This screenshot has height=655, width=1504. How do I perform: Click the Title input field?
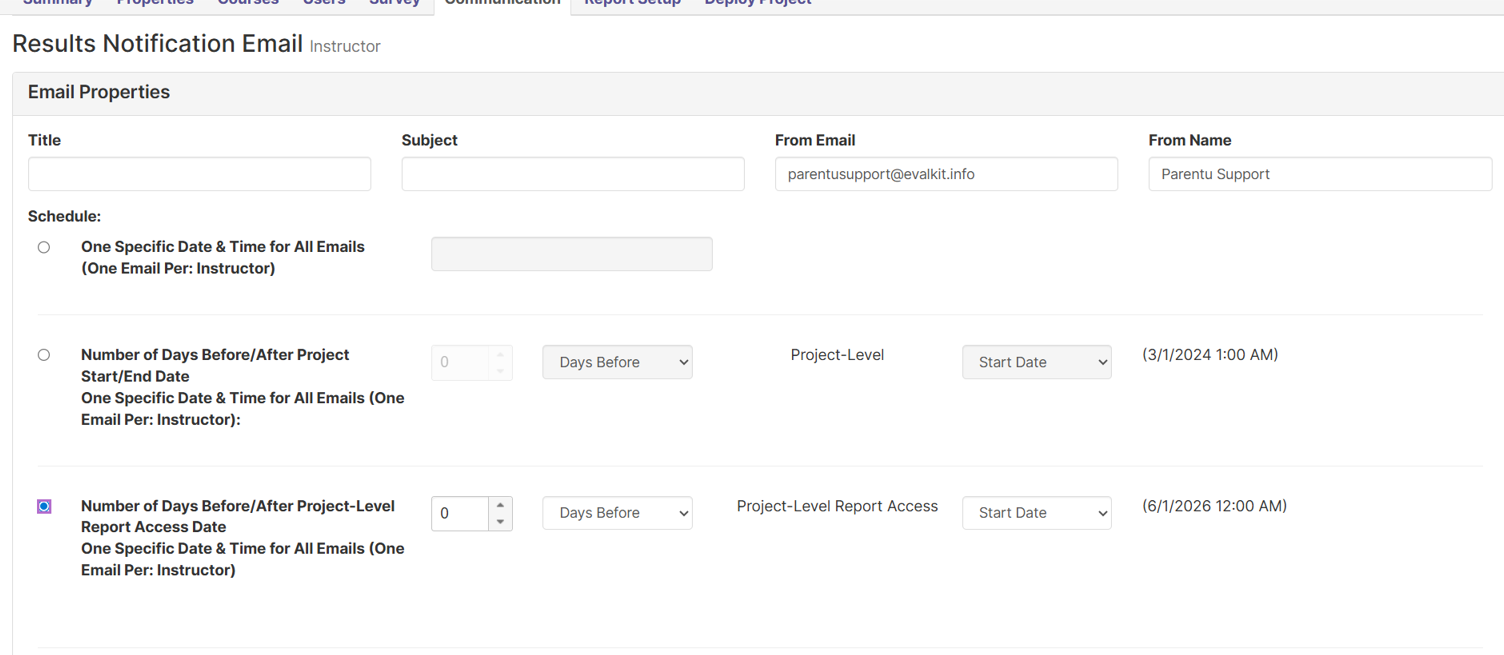pyautogui.click(x=200, y=174)
